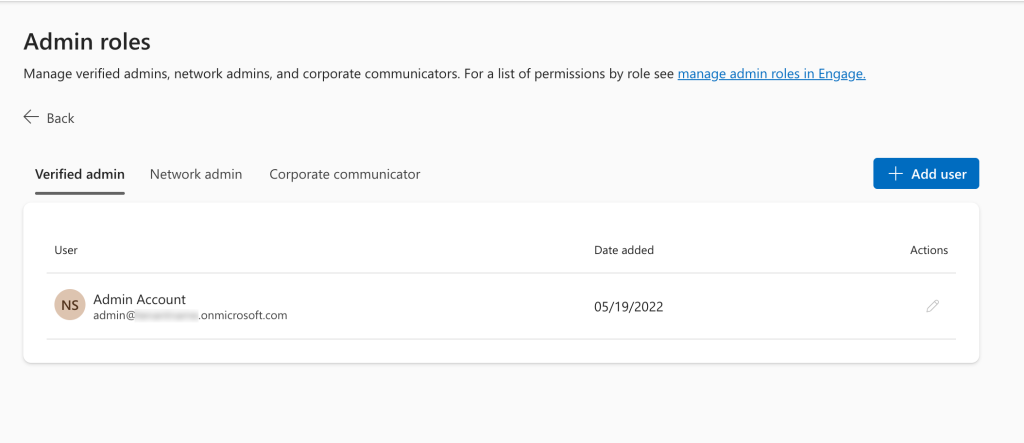
Task: Click the underline indicator below Verified admin
Action: pyautogui.click(x=80, y=193)
